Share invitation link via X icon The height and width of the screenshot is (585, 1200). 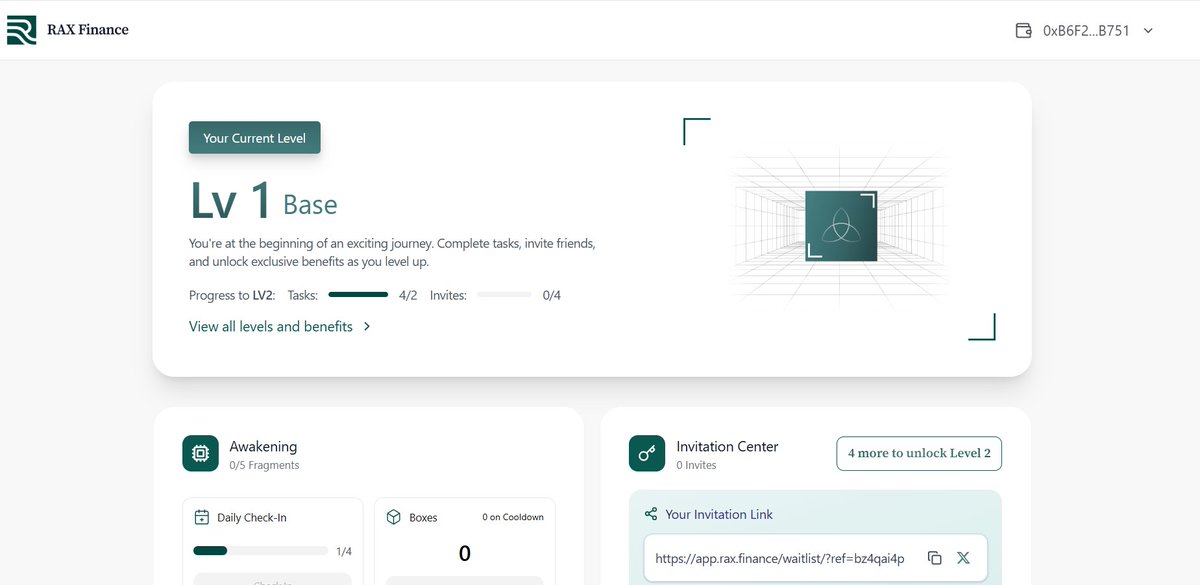[963, 558]
